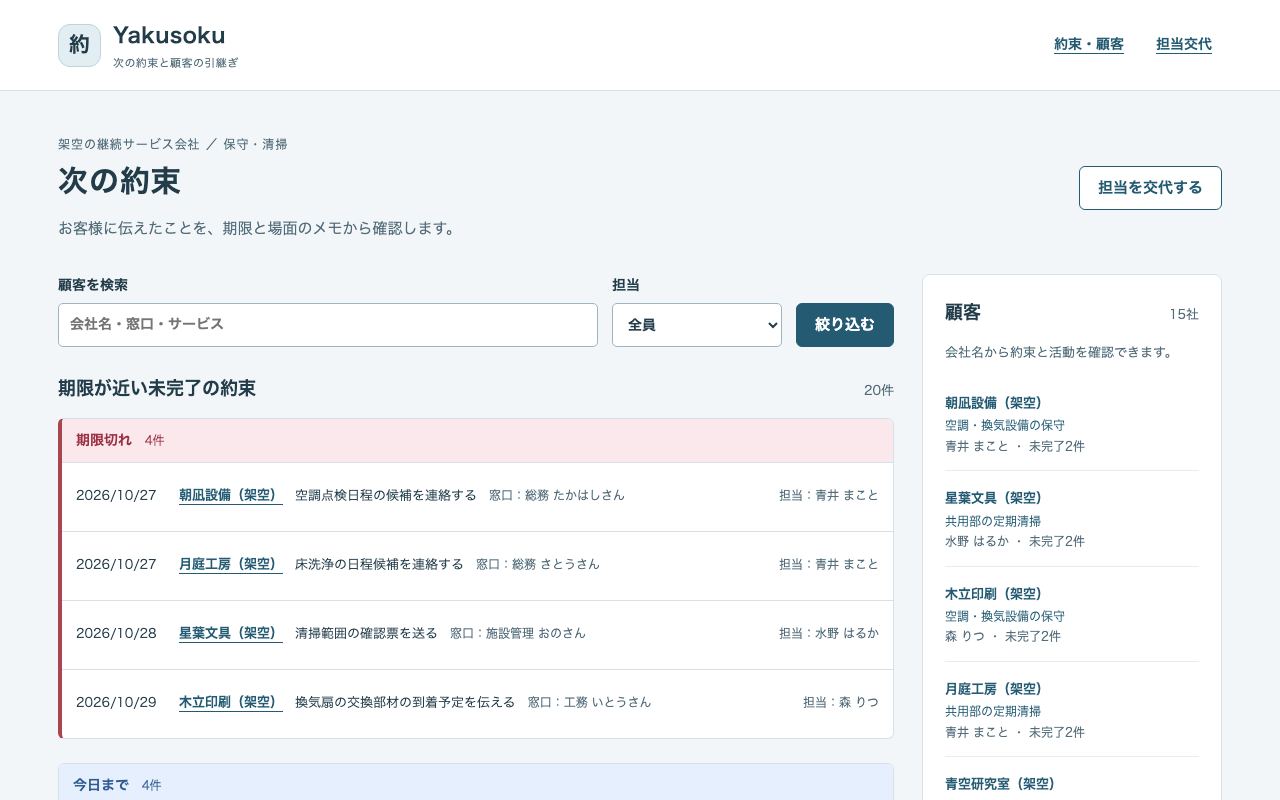
Task: Click the text 換気扇の交換部材の到着予定を伝える
Action: tap(405, 702)
